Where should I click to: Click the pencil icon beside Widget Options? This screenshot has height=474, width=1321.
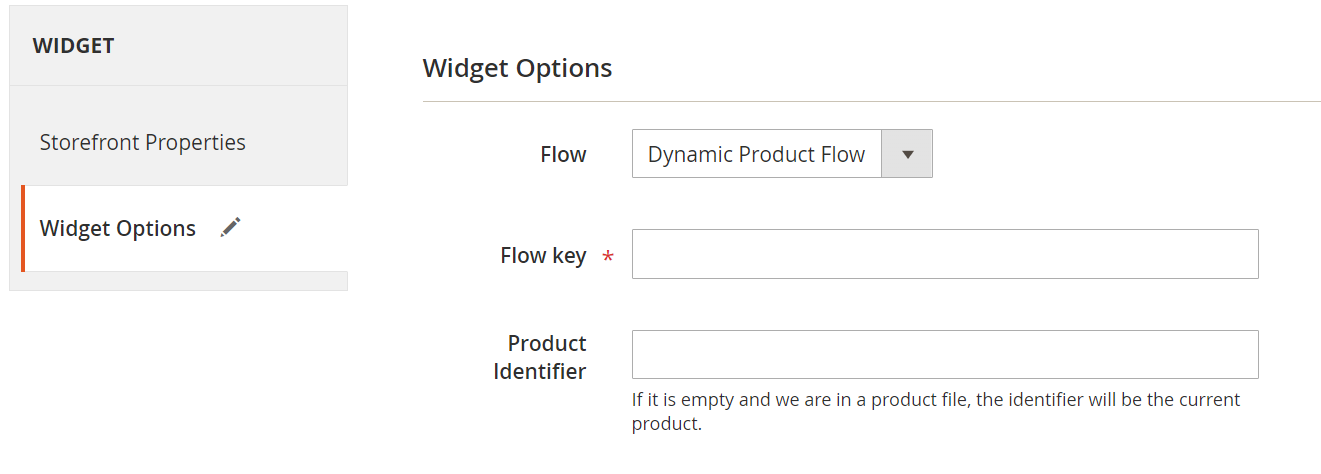(231, 228)
